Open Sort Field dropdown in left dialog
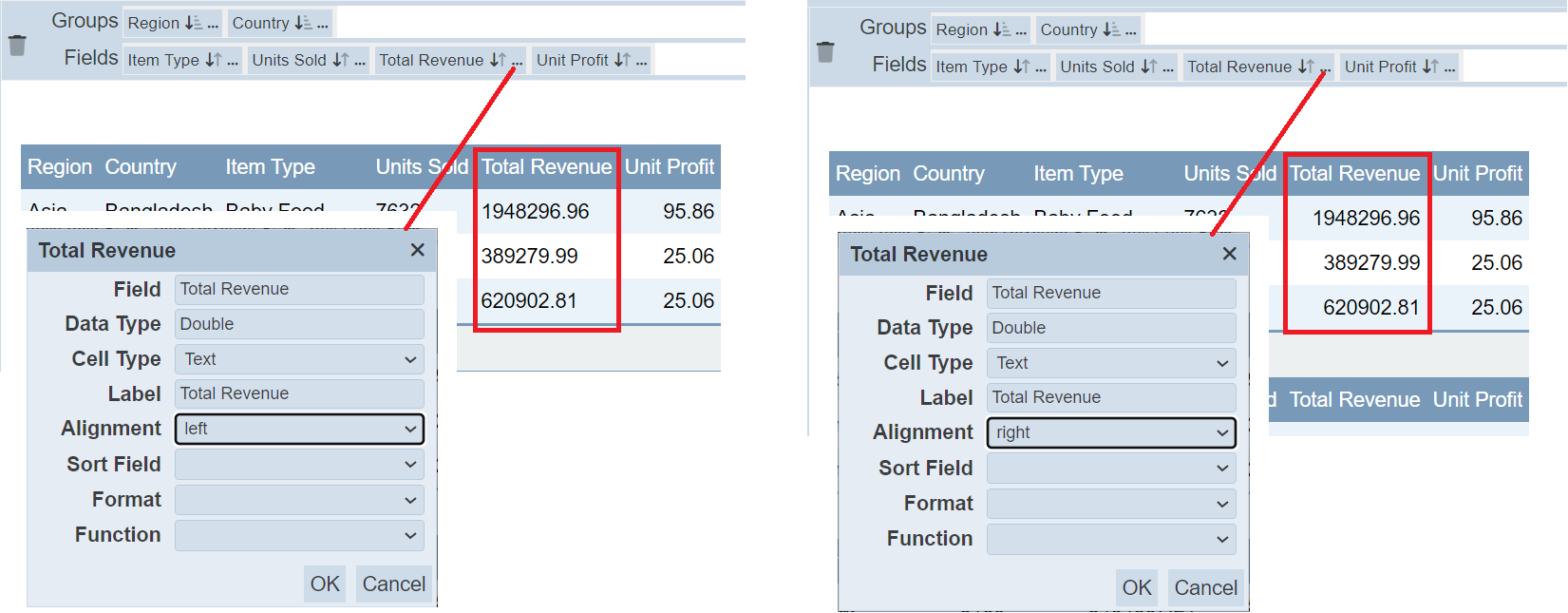 [x=299, y=465]
